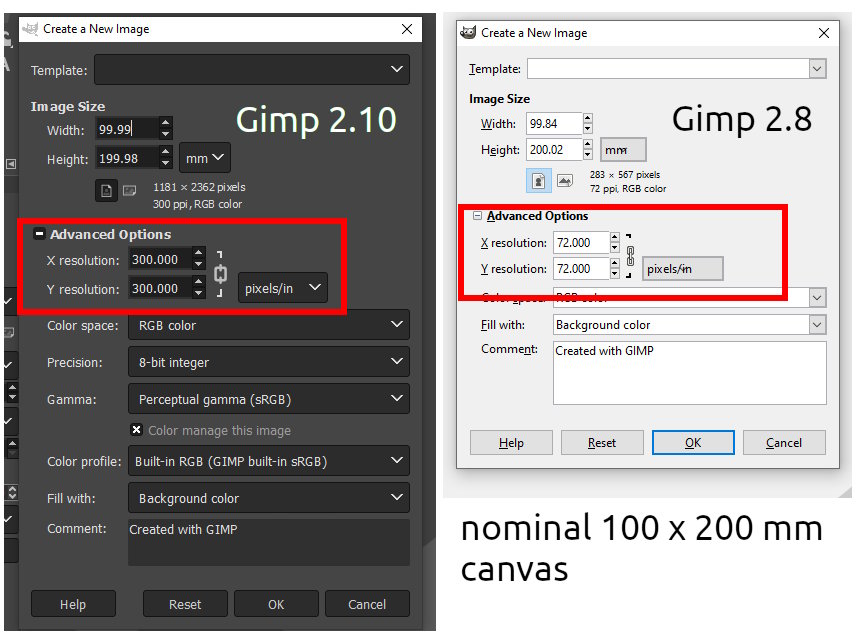This screenshot has height=638, width=864.
Task: Increase Width using up arrow in Gimp 2.8
Action: (587, 118)
